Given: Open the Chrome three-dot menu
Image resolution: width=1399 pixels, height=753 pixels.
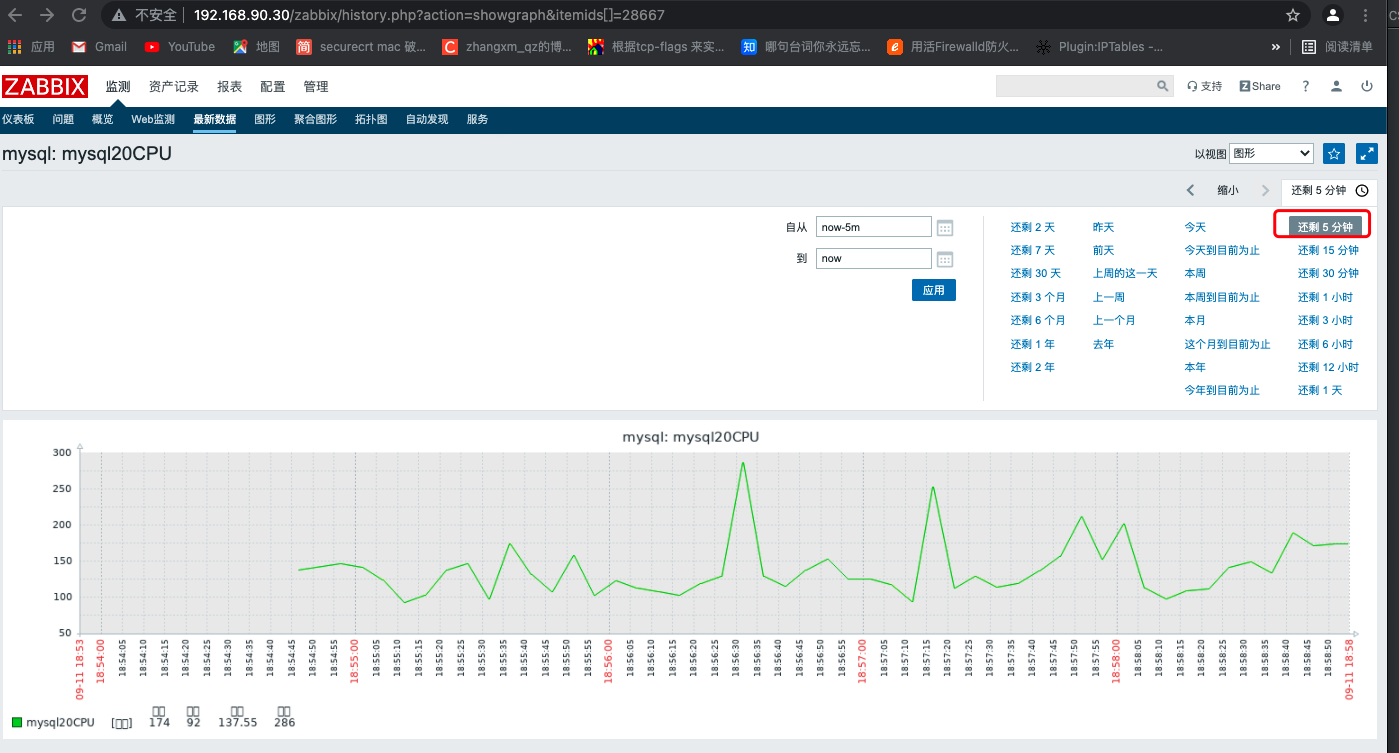Looking at the screenshot, I should pos(1366,15).
